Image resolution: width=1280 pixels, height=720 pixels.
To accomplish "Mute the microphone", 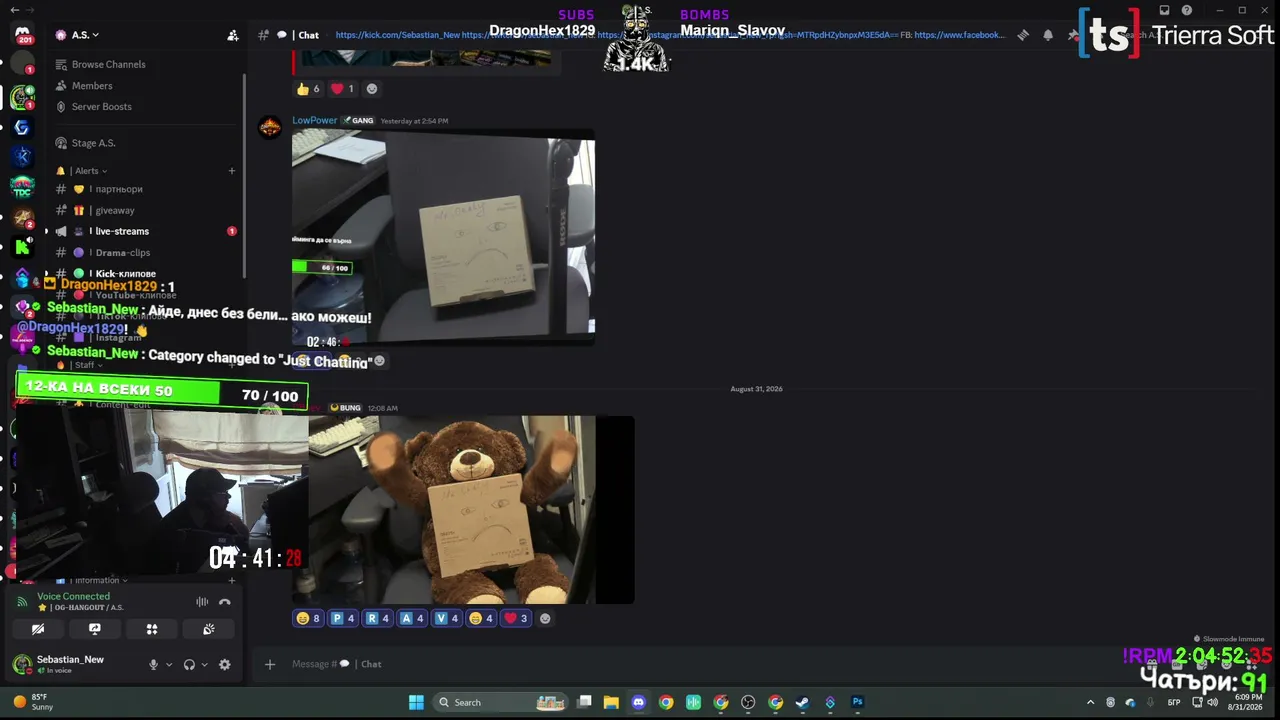I will click(154, 664).
